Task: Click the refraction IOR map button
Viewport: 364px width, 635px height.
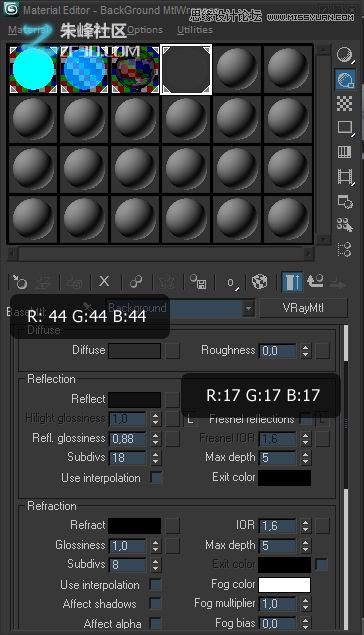Action: (x=323, y=526)
